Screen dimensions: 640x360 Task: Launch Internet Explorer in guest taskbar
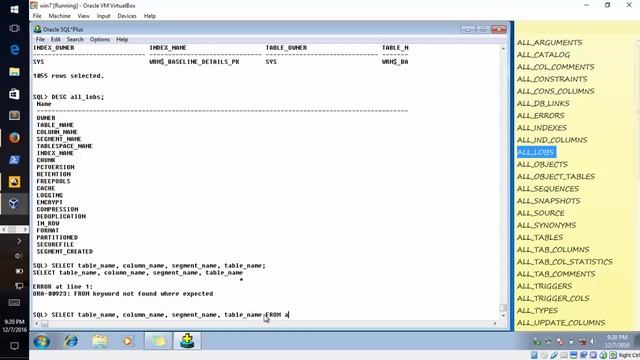(x=71, y=341)
